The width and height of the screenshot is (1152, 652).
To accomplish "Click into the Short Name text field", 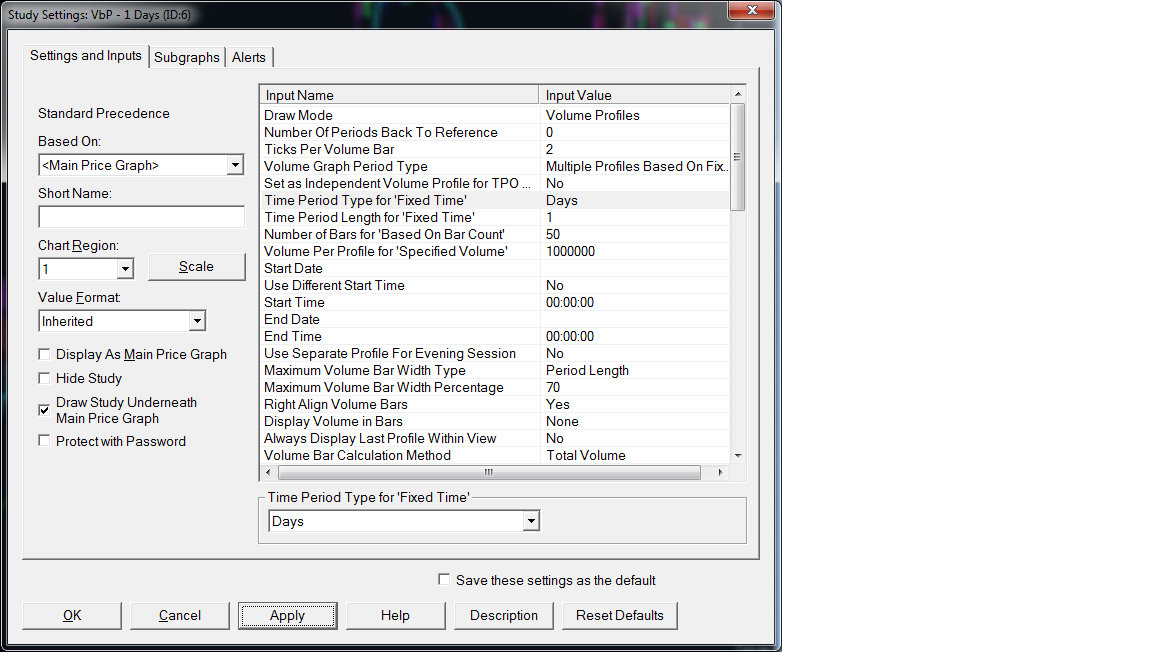I will tap(141, 217).
